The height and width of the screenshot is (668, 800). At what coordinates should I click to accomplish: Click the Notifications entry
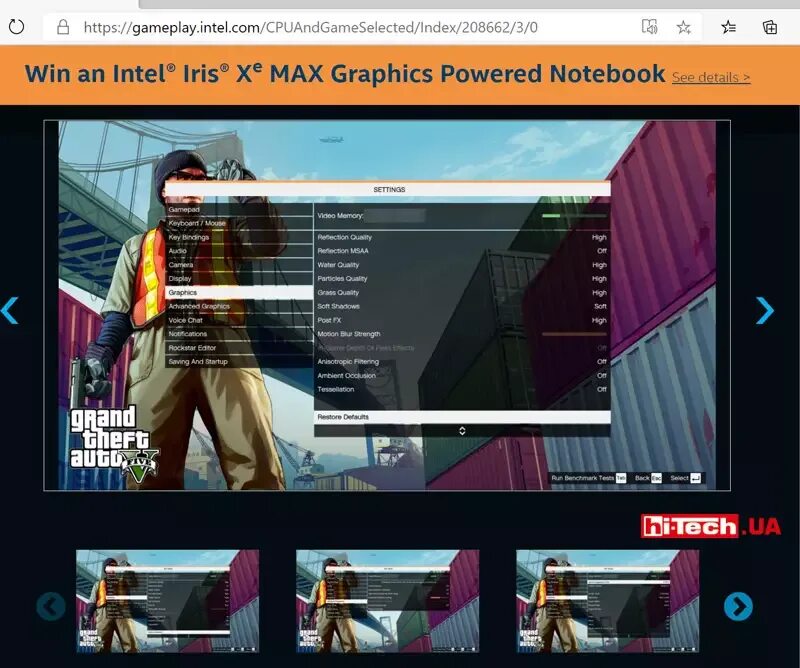tap(239, 334)
